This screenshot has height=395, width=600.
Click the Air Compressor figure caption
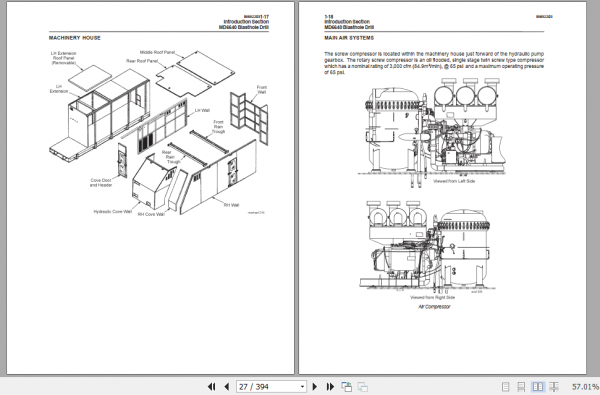[x=434, y=307]
